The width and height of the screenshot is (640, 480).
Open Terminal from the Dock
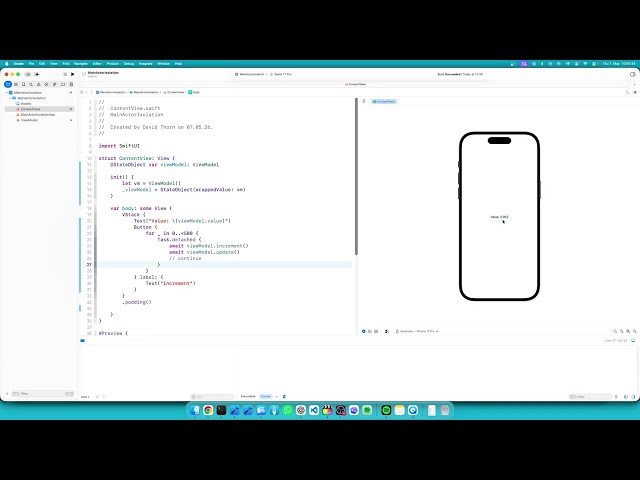pos(221,410)
